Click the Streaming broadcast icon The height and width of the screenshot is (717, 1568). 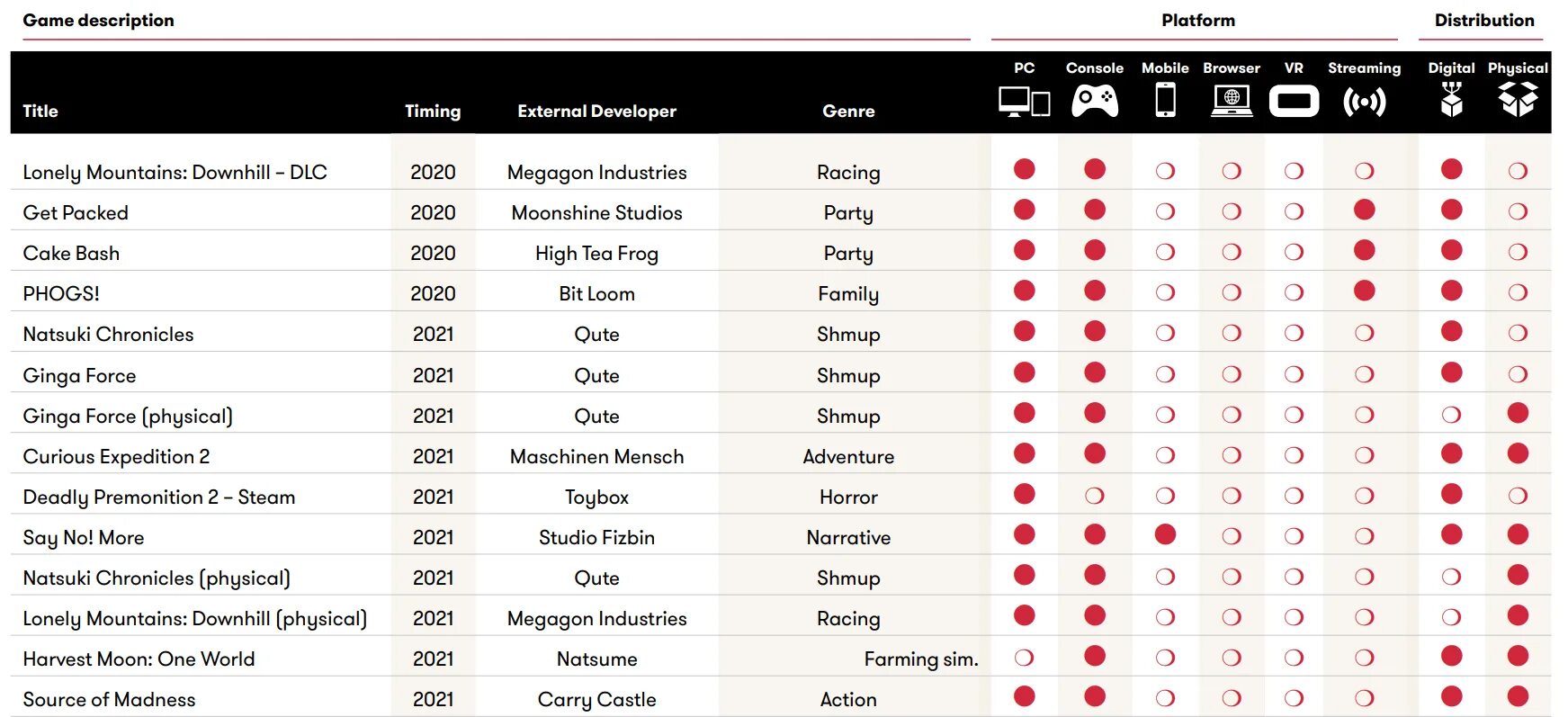[1364, 102]
